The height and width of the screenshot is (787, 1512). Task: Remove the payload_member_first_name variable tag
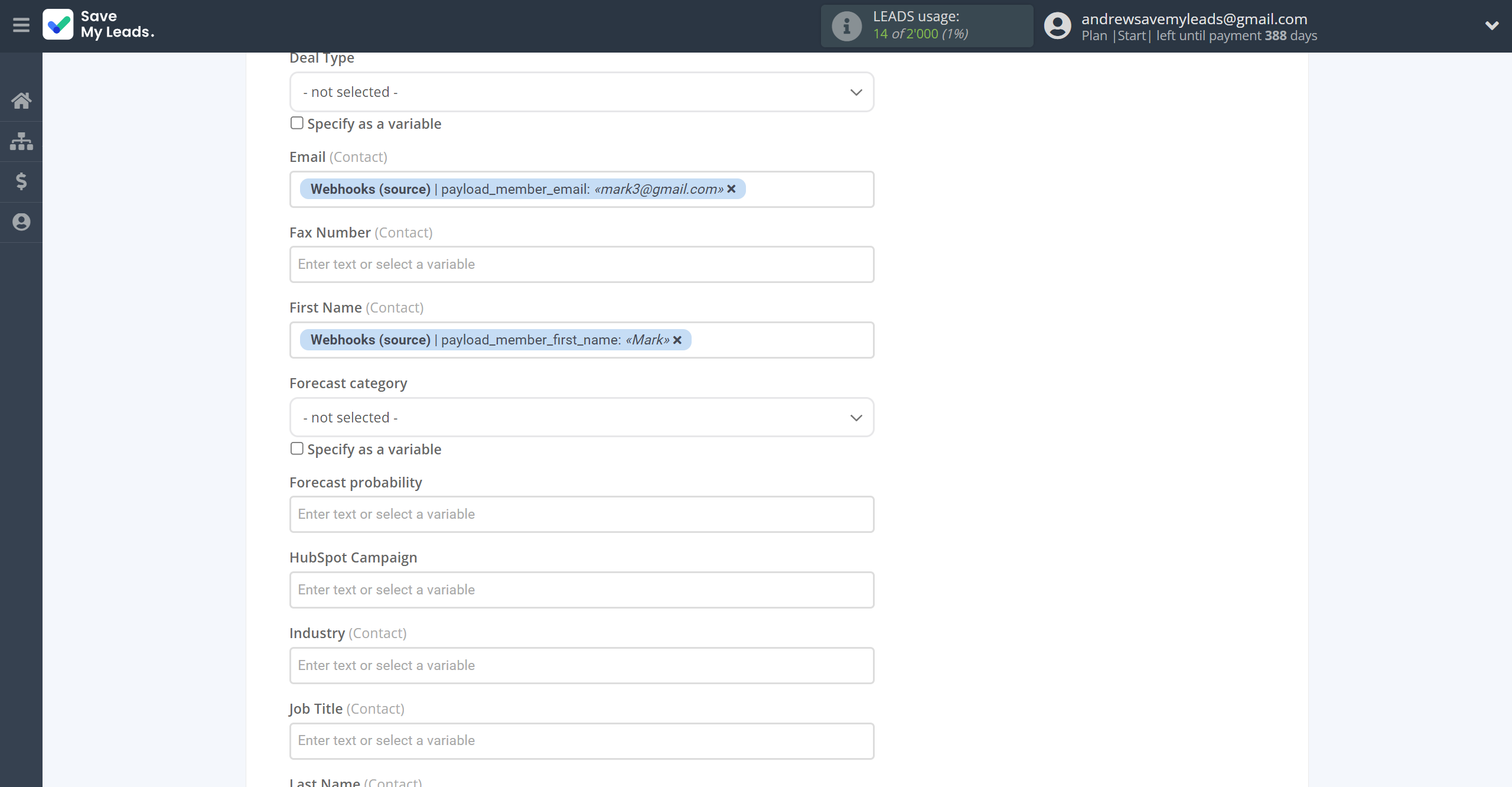pyautogui.click(x=677, y=340)
